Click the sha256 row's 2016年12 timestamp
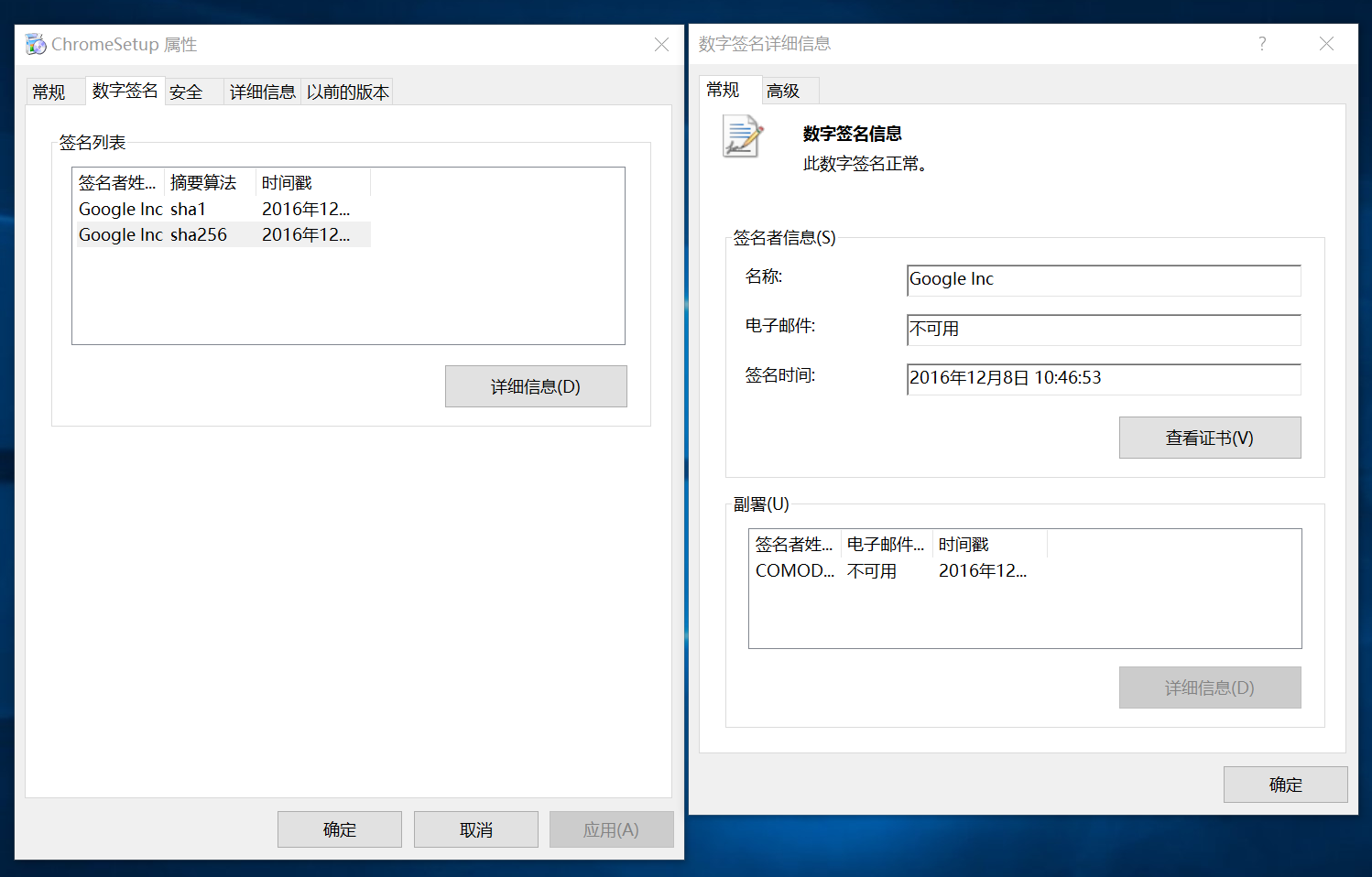 (x=306, y=234)
